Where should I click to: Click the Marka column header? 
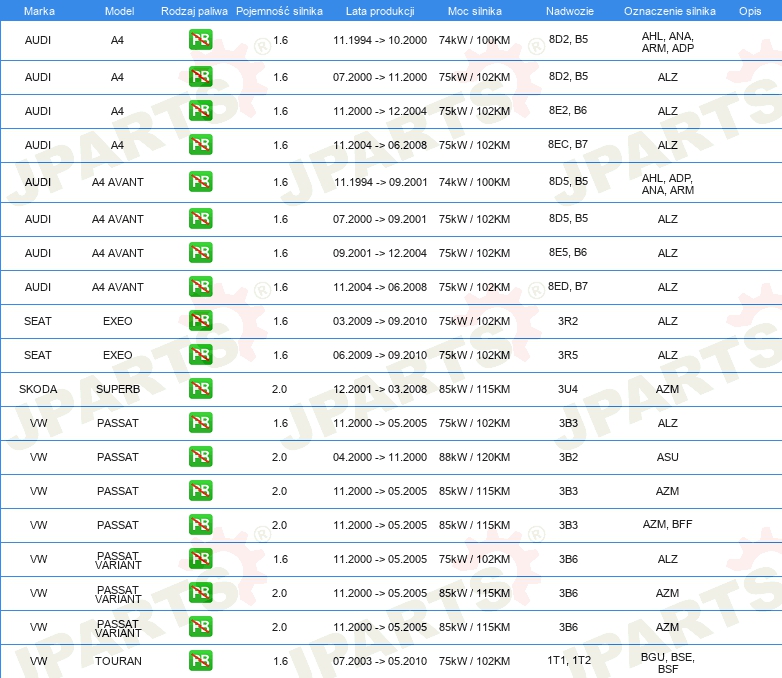coord(39,11)
